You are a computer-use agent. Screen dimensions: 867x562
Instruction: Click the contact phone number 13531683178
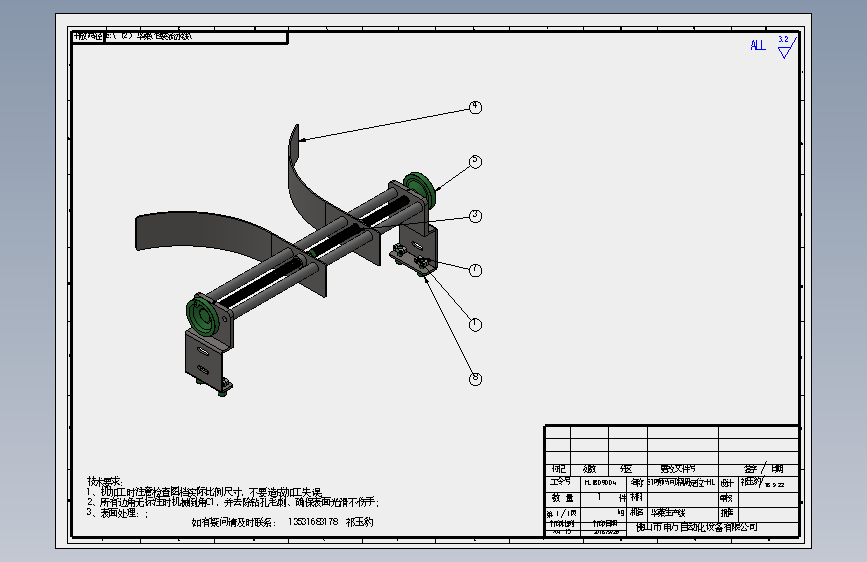coord(313,522)
